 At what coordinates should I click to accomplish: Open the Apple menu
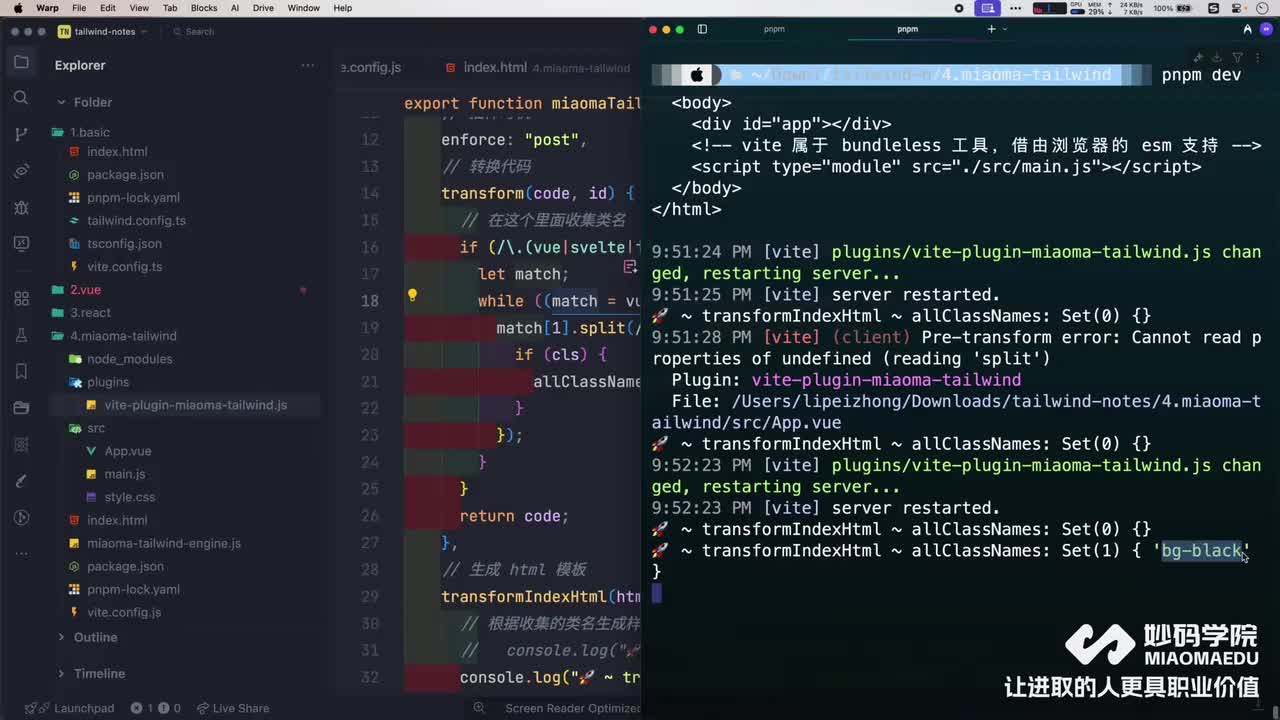[x=17, y=8]
